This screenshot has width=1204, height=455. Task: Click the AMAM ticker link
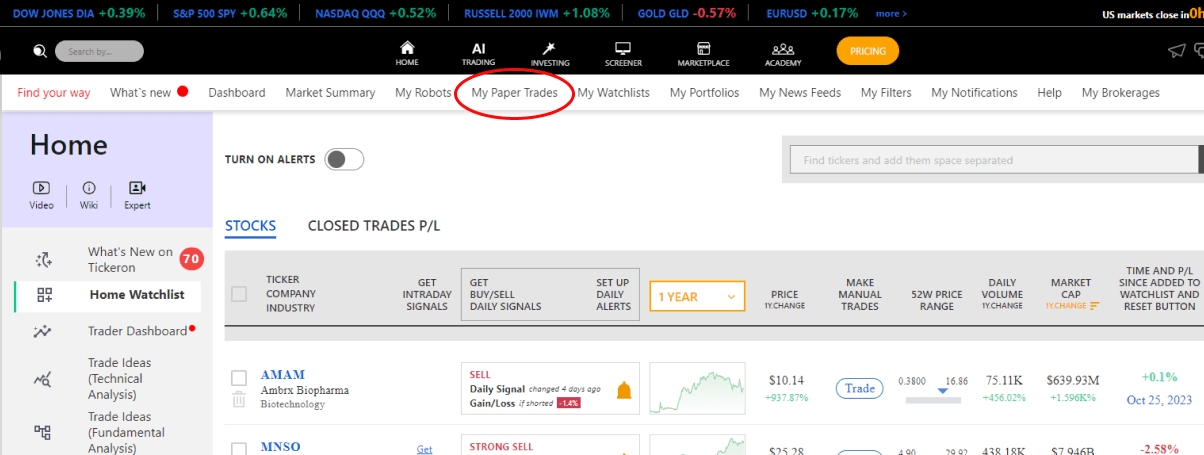(283, 375)
